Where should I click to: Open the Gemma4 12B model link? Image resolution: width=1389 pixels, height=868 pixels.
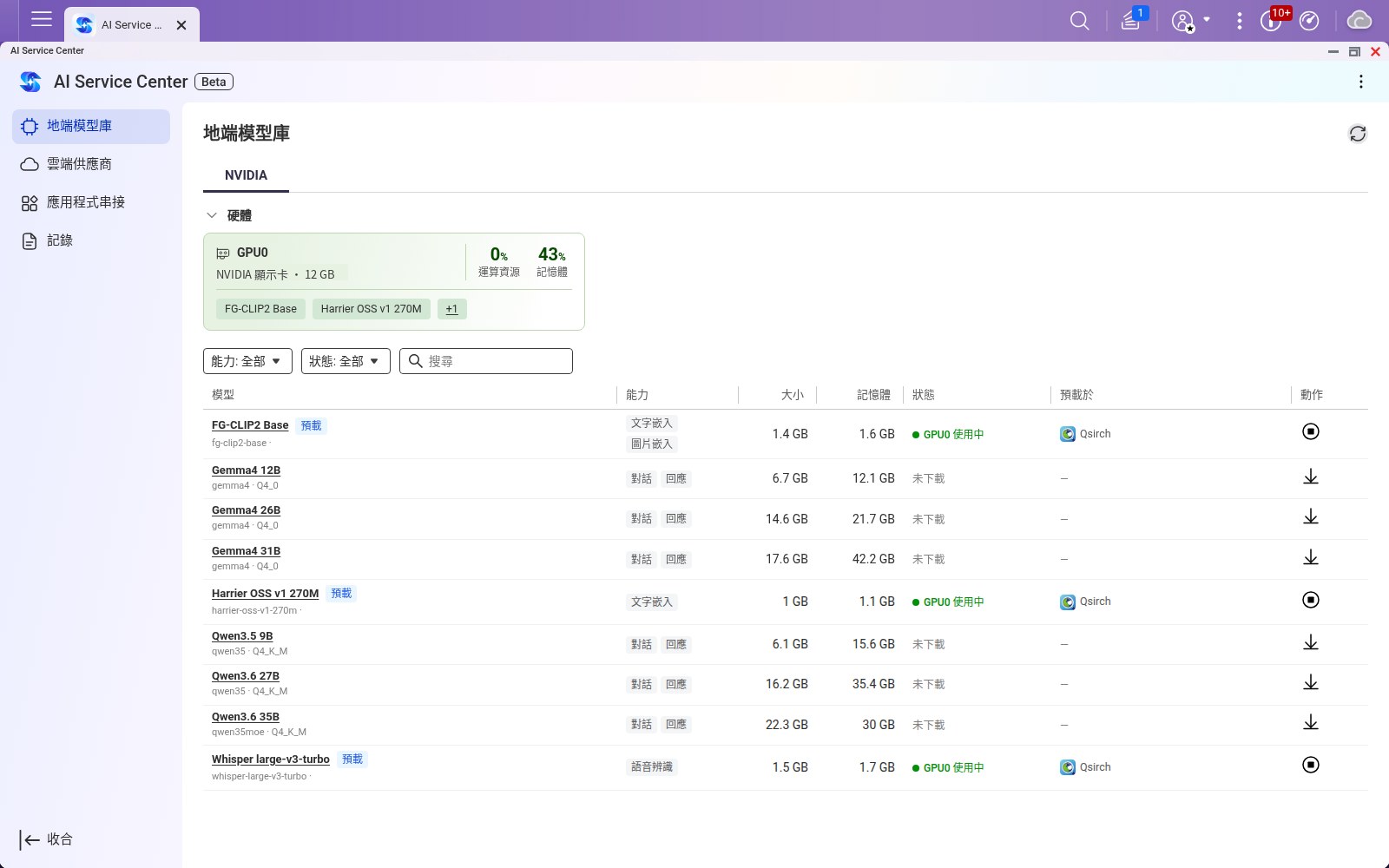pyautogui.click(x=246, y=470)
